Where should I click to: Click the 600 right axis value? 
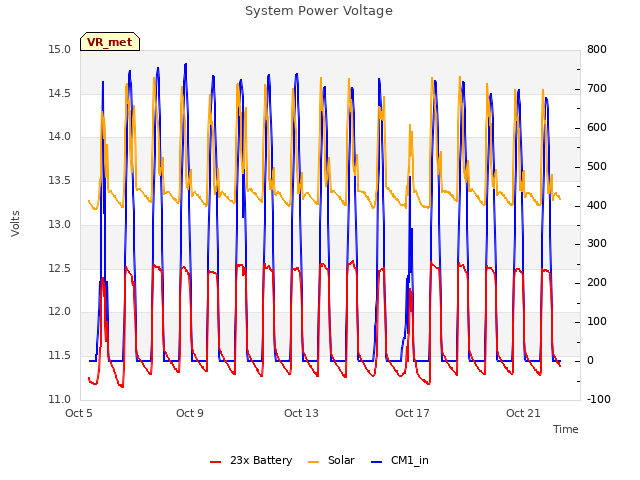click(597, 128)
